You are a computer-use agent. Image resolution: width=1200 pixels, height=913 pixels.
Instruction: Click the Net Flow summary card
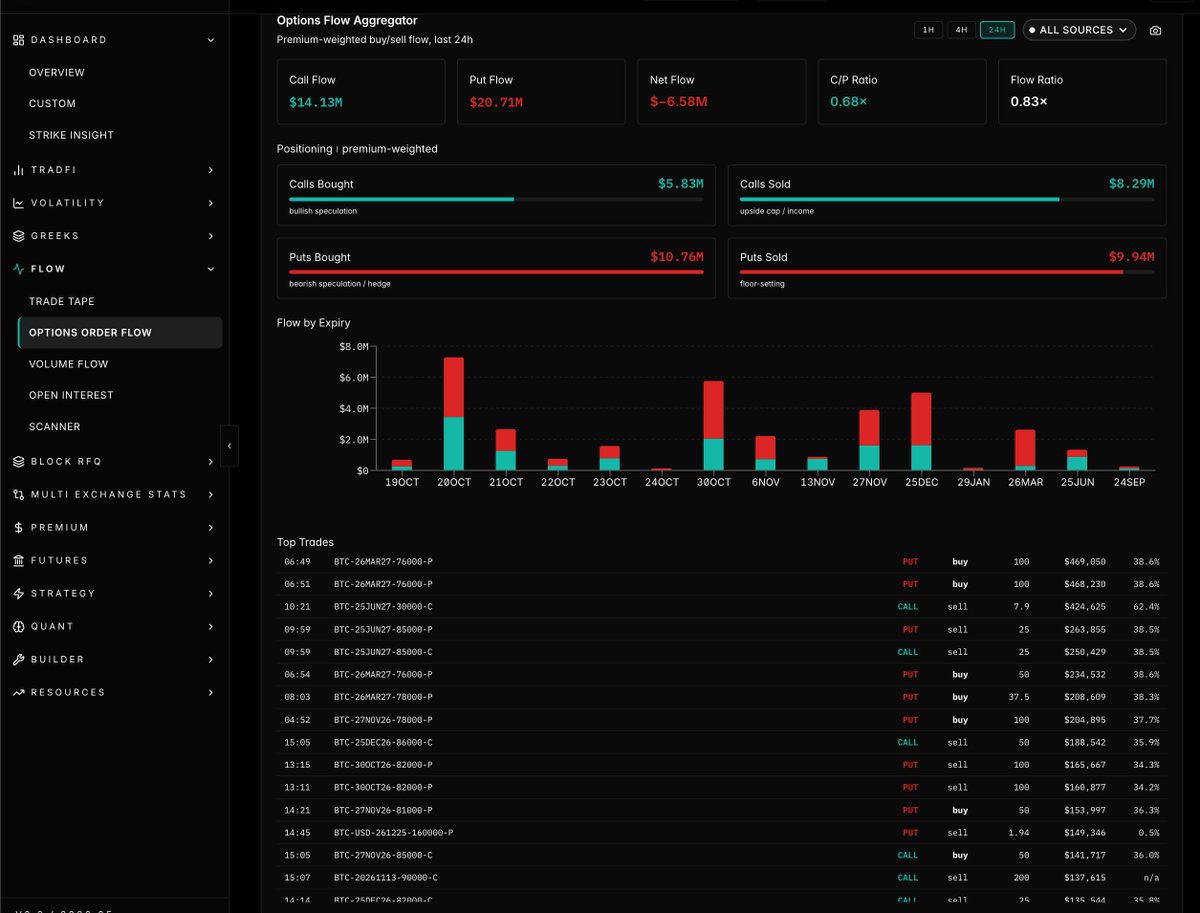coord(721,91)
